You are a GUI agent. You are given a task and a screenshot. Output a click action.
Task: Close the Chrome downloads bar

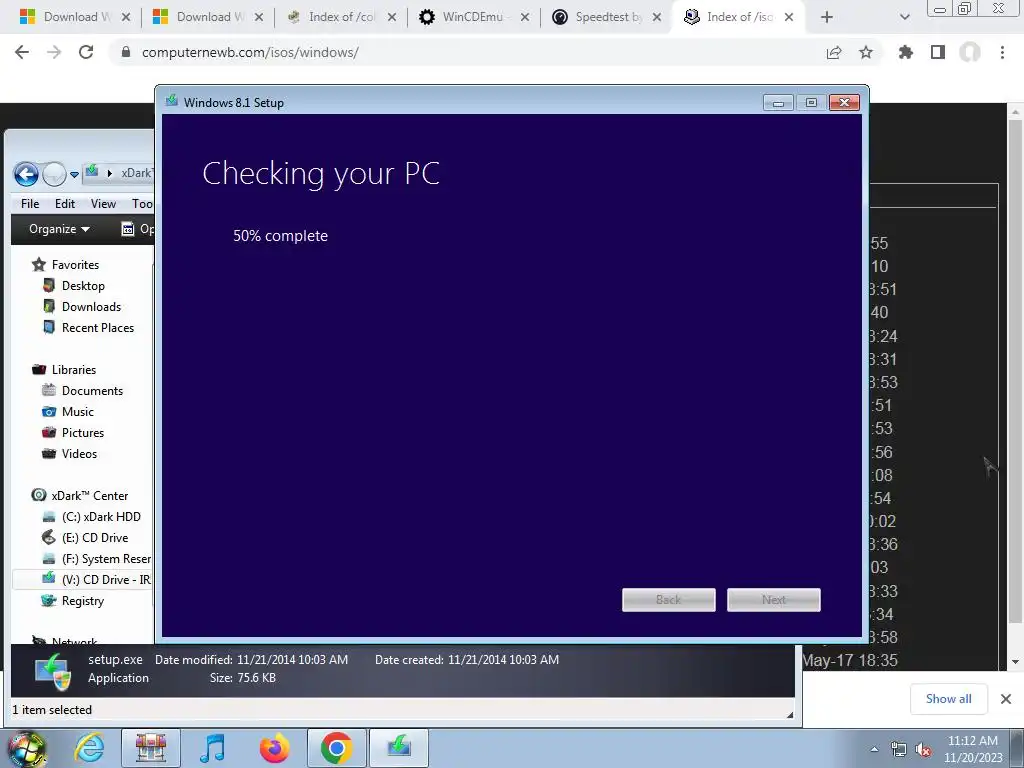coord(1006,699)
